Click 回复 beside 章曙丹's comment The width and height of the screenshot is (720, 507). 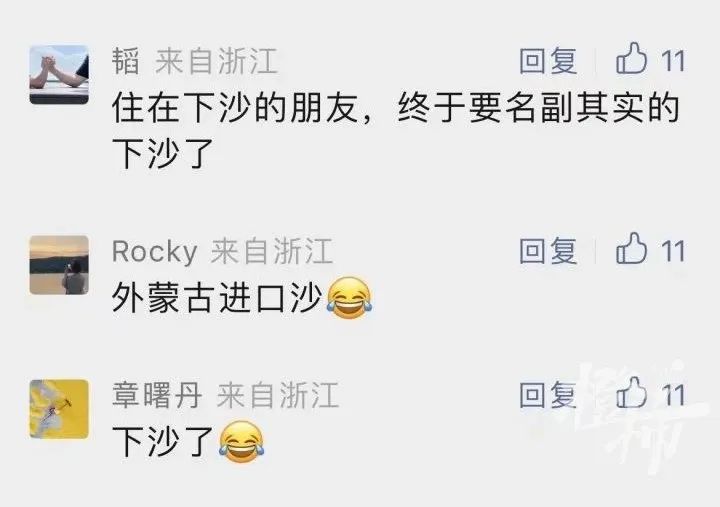(548, 394)
